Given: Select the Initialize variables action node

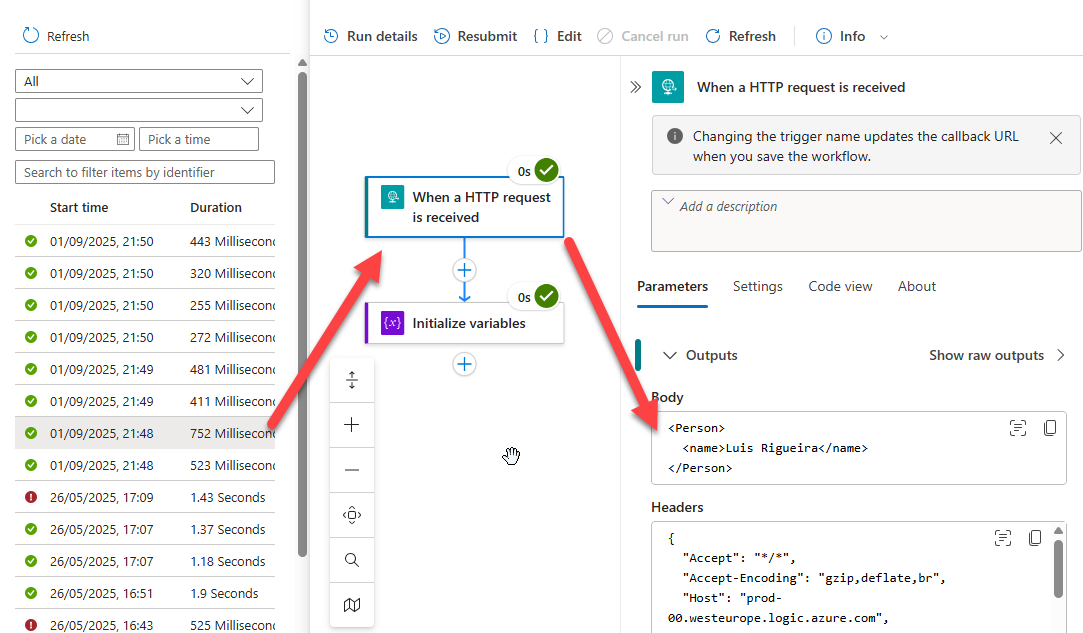Looking at the screenshot, I should tap(464, 323).
